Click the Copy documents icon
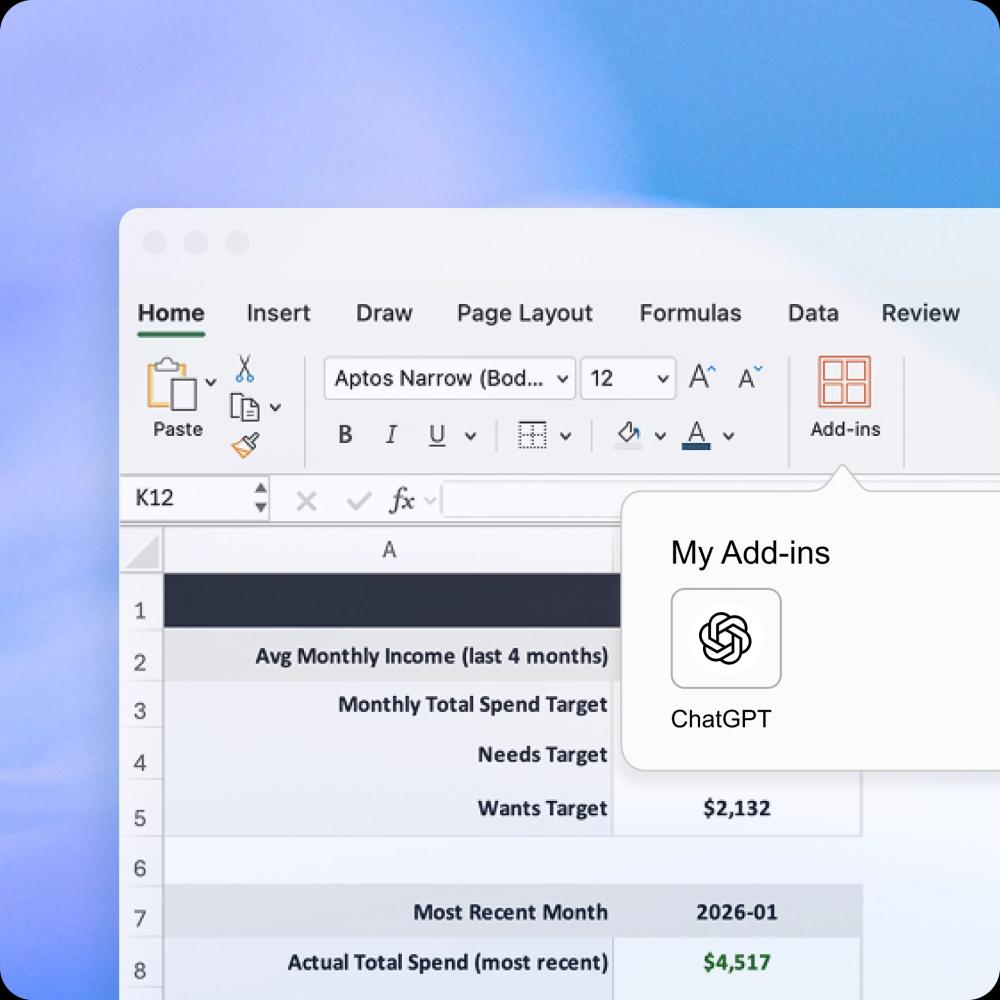This screenshot has height=1000, width=1000. 244,408
